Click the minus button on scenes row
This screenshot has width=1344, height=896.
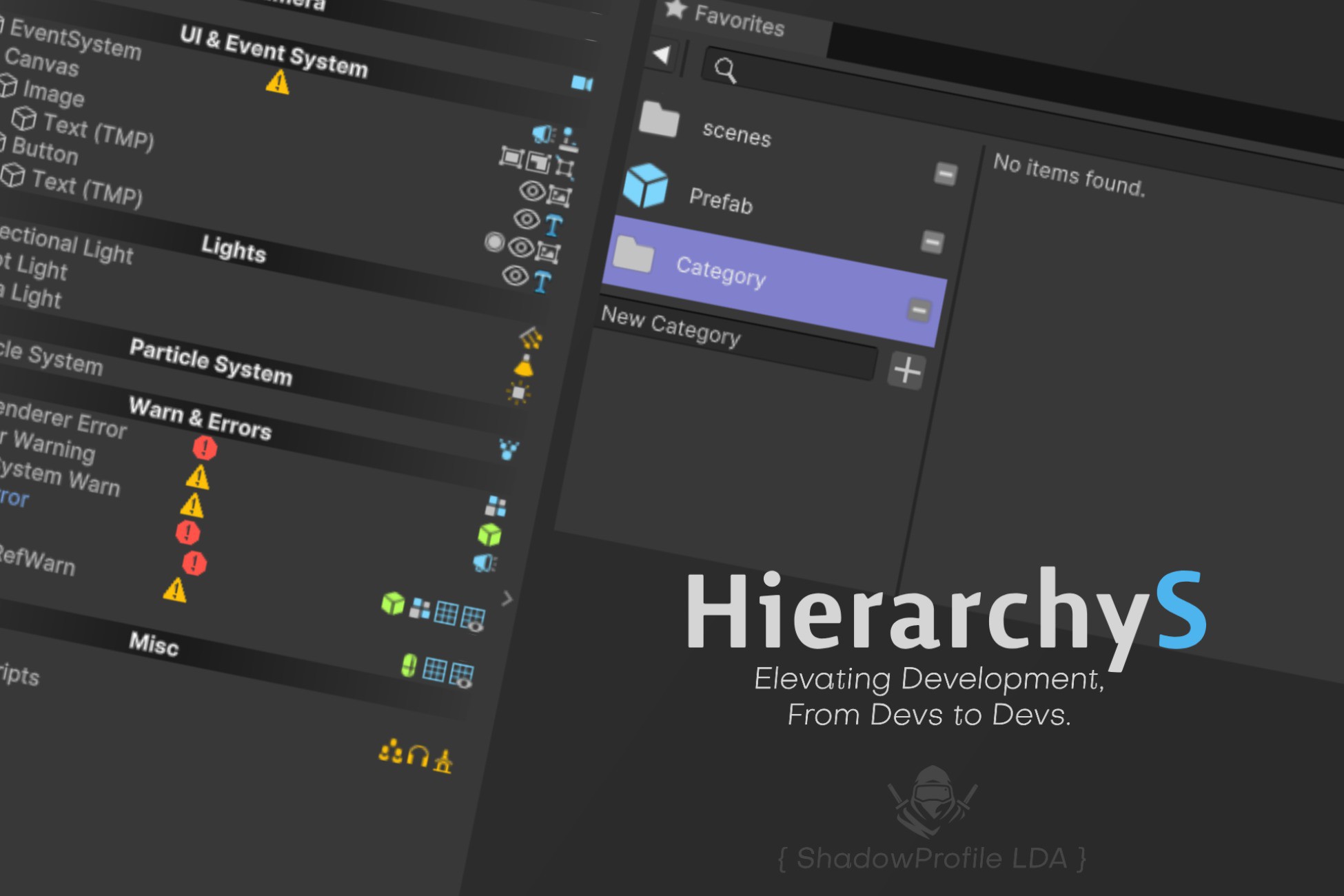click(945, 174)
